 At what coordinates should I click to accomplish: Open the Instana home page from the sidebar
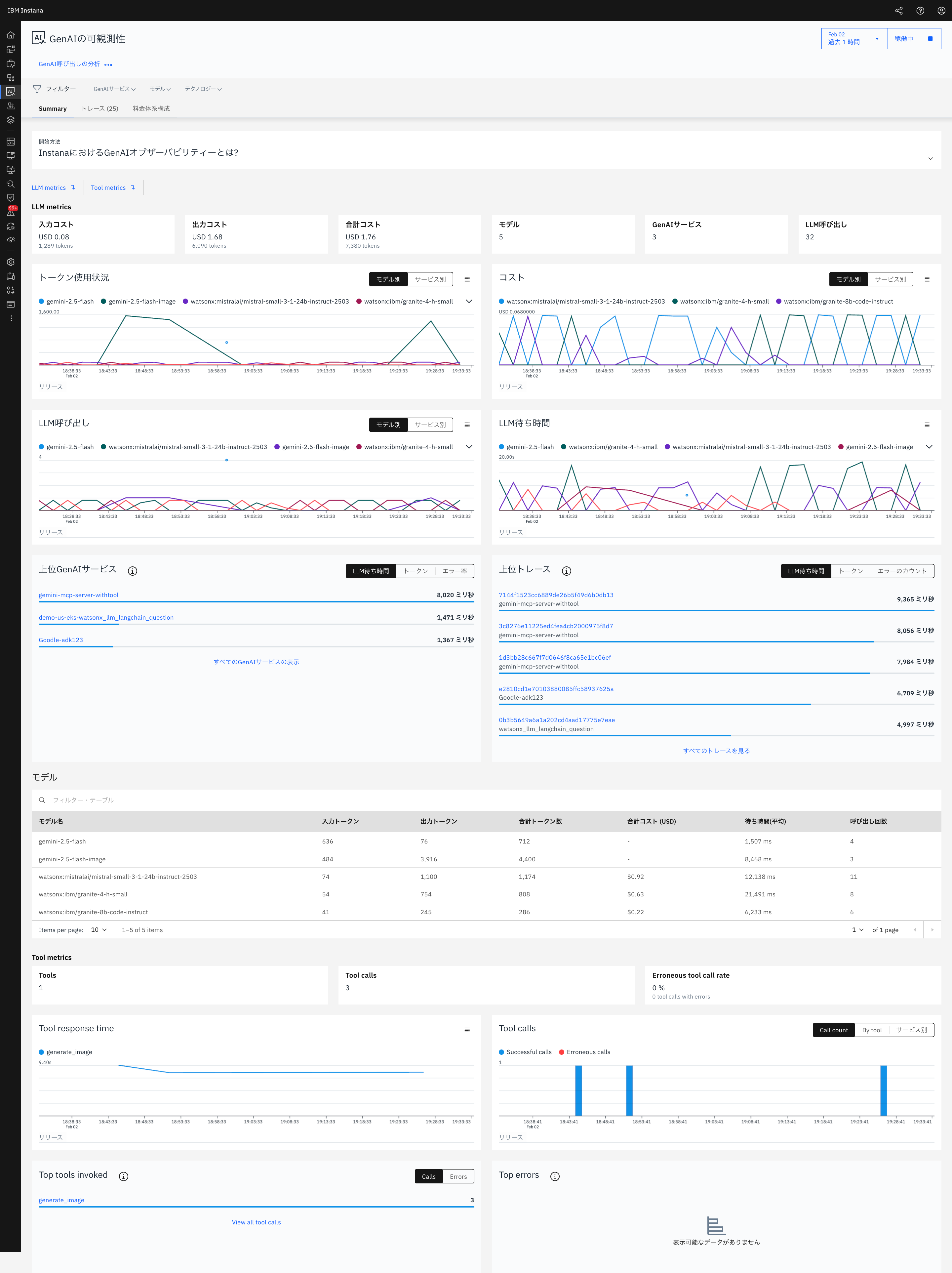pyautogui.click(x=10, y=35)
